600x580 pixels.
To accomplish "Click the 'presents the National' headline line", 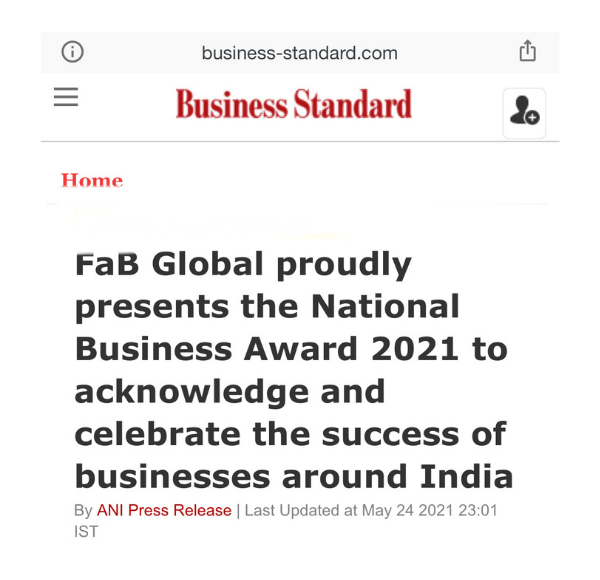I will pos(267,308).
